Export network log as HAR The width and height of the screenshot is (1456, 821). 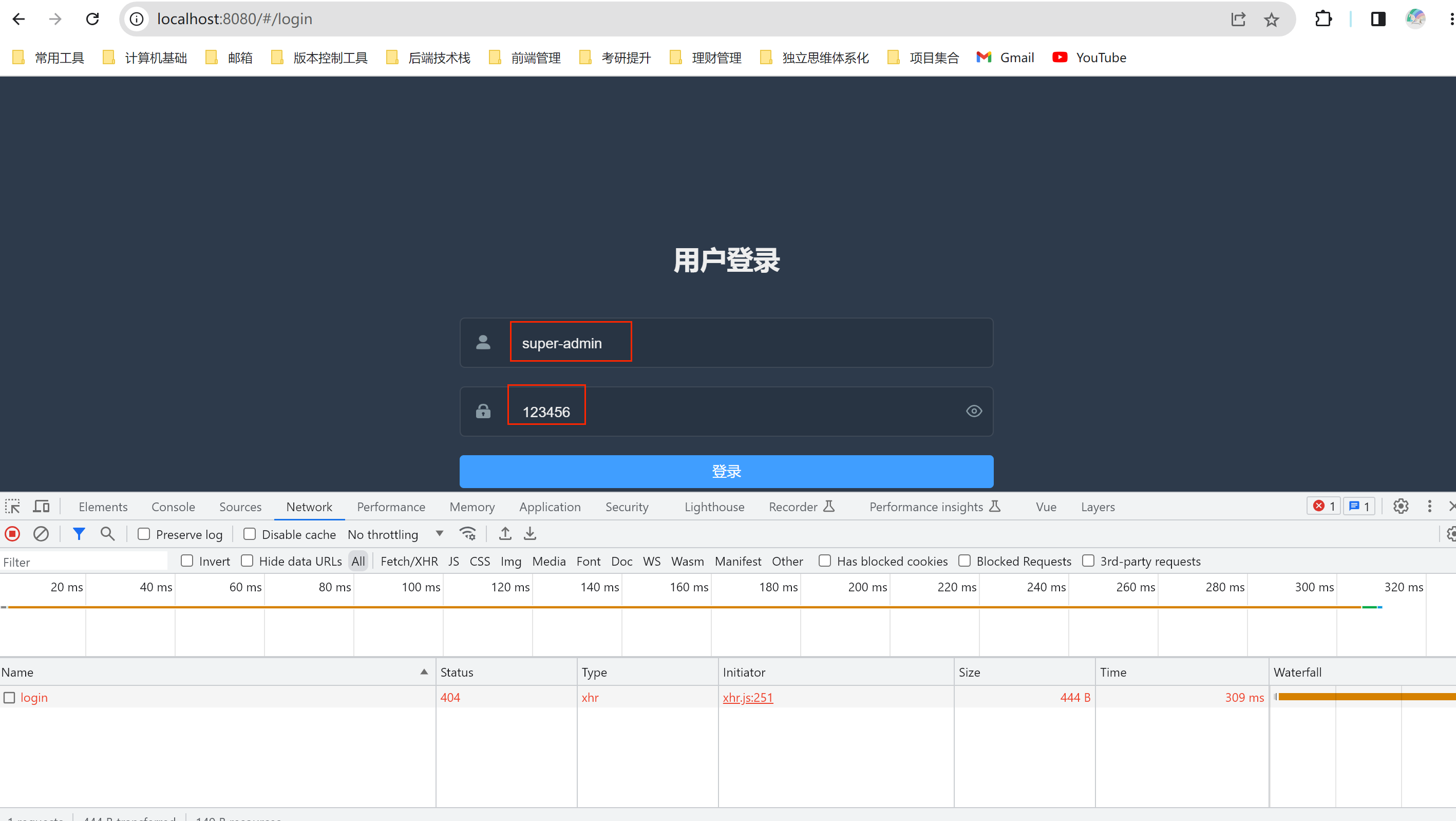(x=530, y=534)
